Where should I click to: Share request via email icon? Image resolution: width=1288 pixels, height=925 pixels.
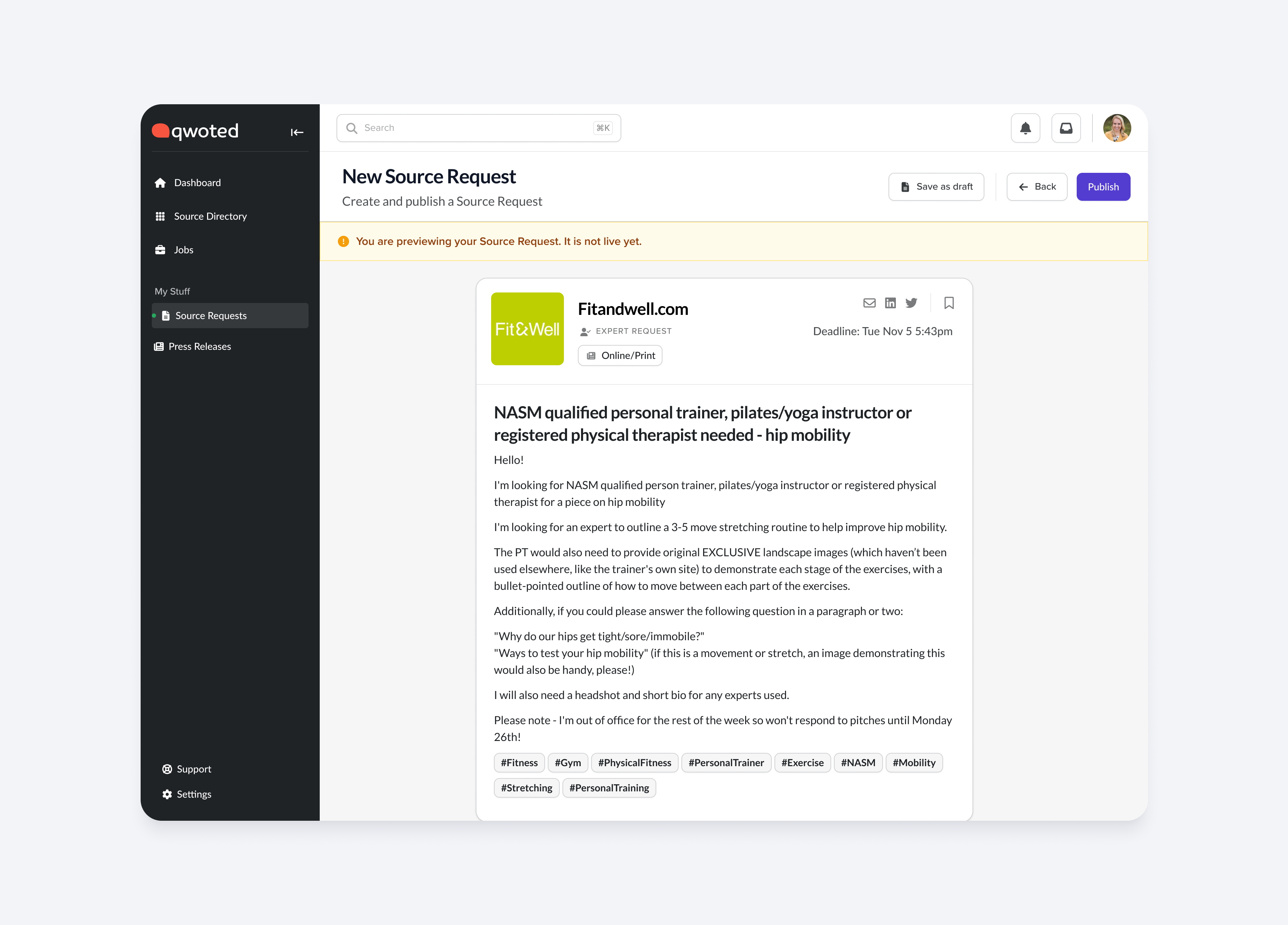tap(869, 303)
